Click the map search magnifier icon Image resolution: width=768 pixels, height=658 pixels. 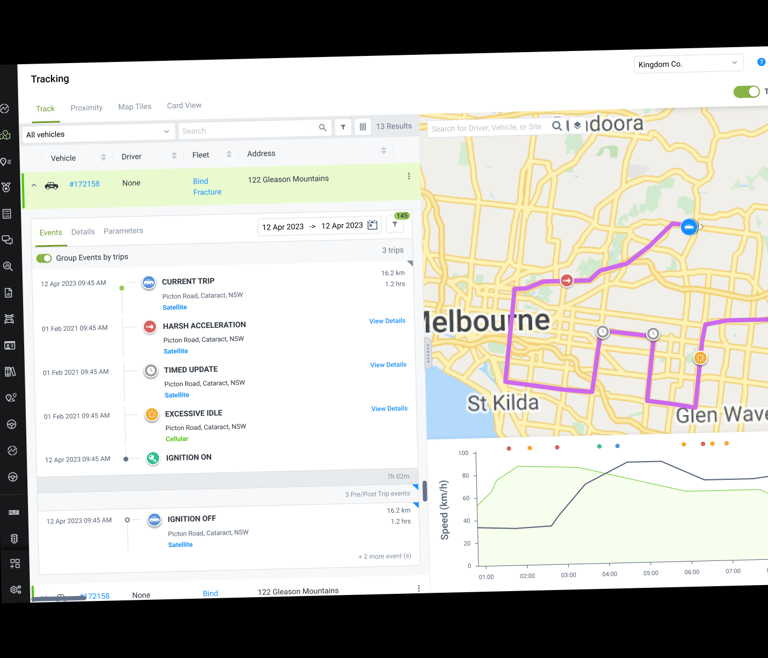coord(557,126)
